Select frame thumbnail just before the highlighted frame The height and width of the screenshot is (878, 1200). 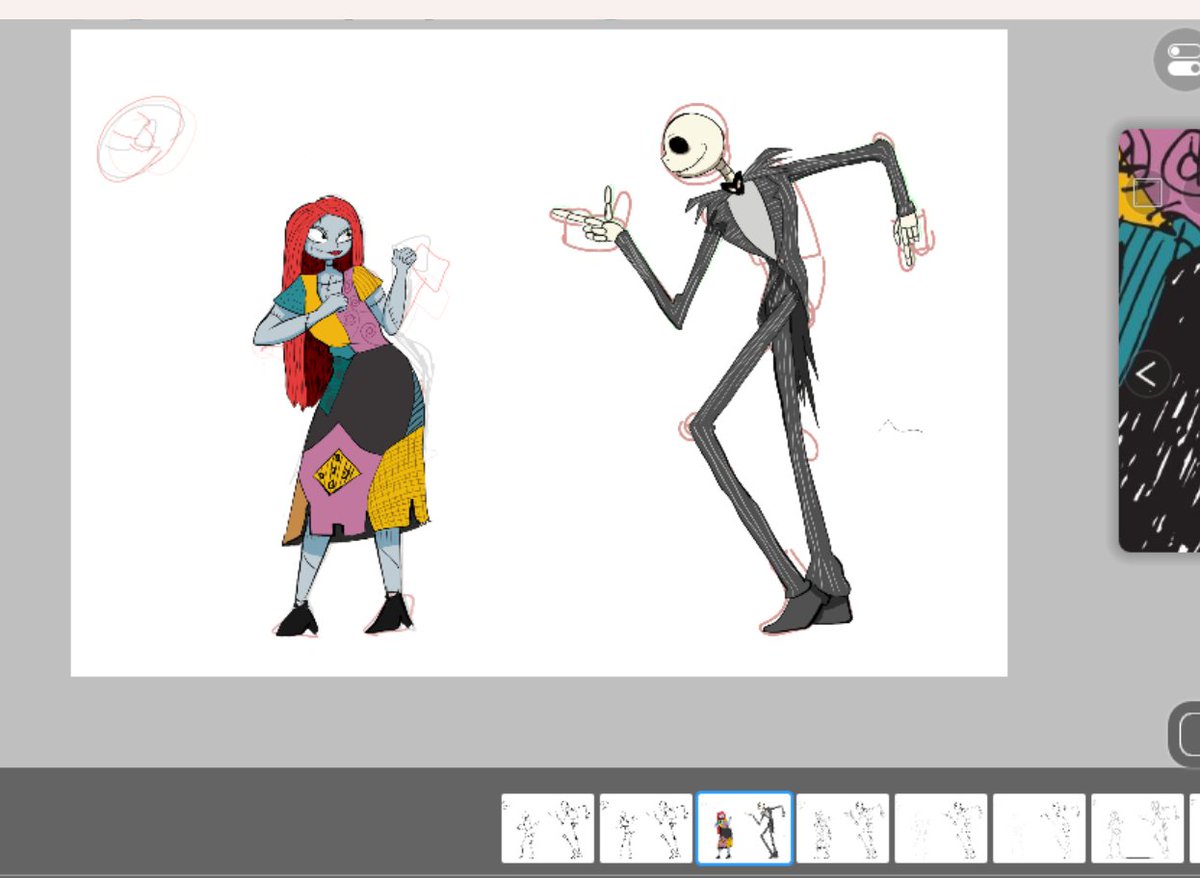point(645,828)
